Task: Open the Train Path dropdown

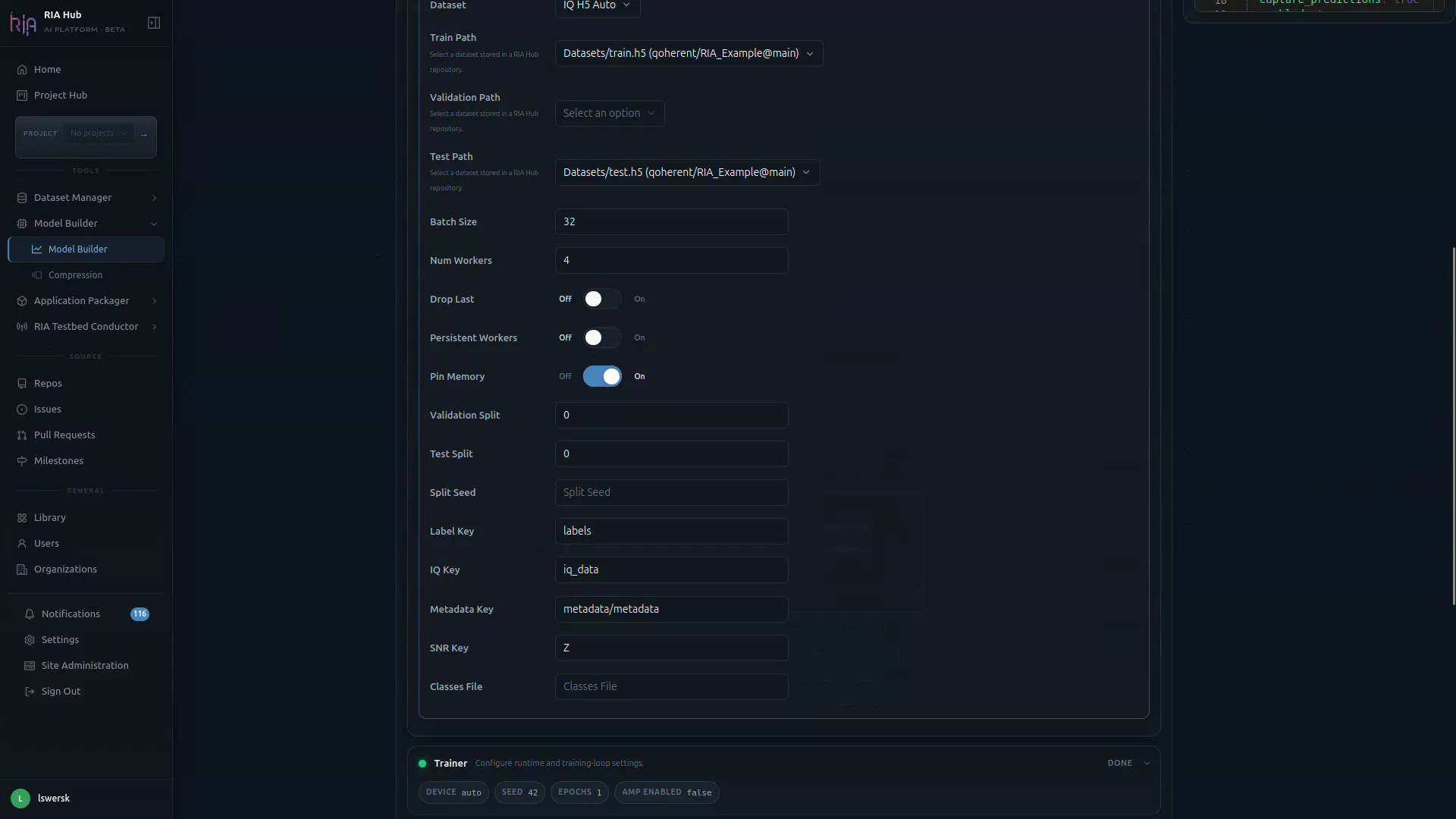Action: [689, 54]
